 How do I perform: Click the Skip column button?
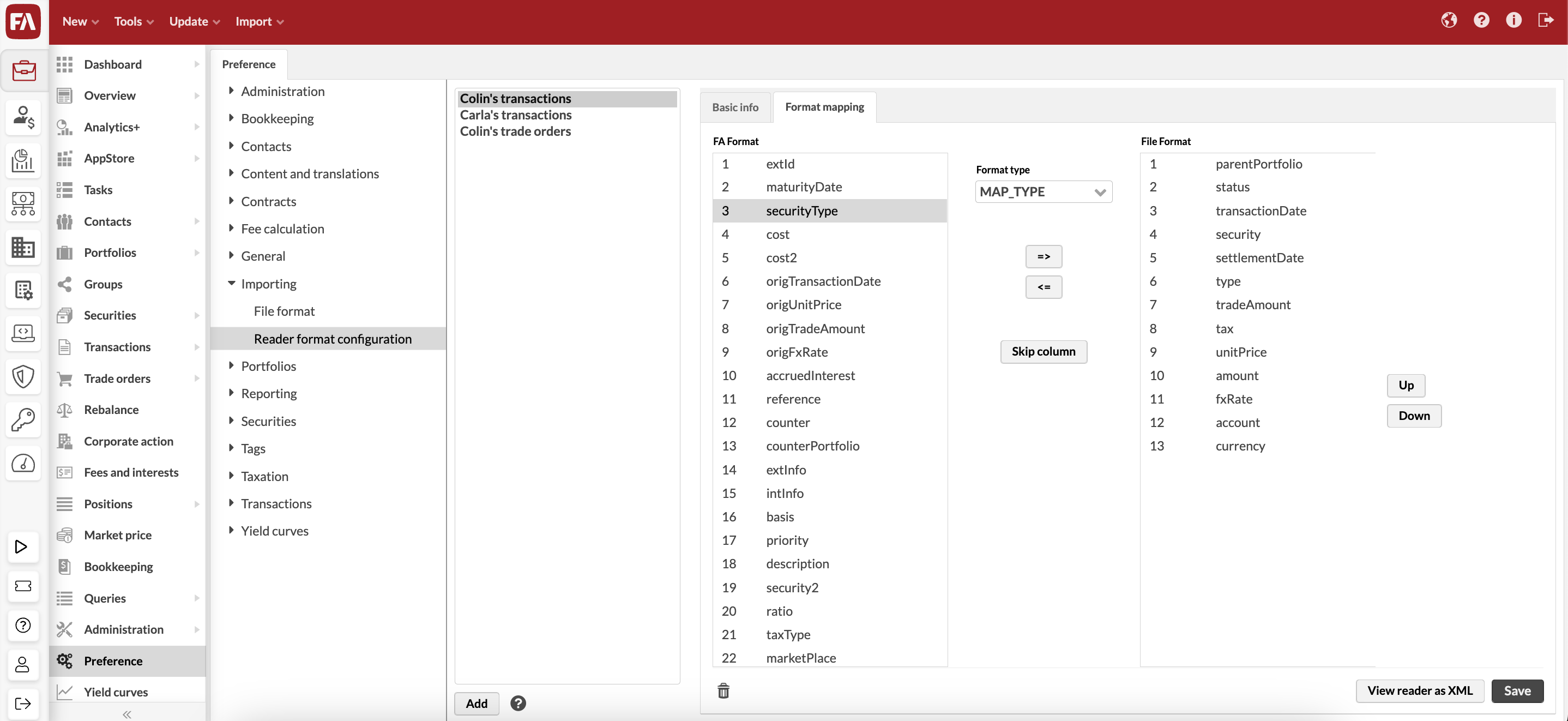1044,351
